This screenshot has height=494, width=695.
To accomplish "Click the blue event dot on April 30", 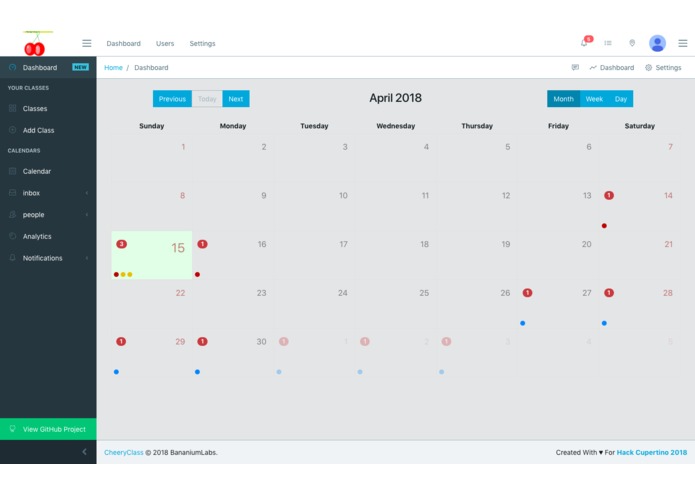I will (x=197, y=372).
